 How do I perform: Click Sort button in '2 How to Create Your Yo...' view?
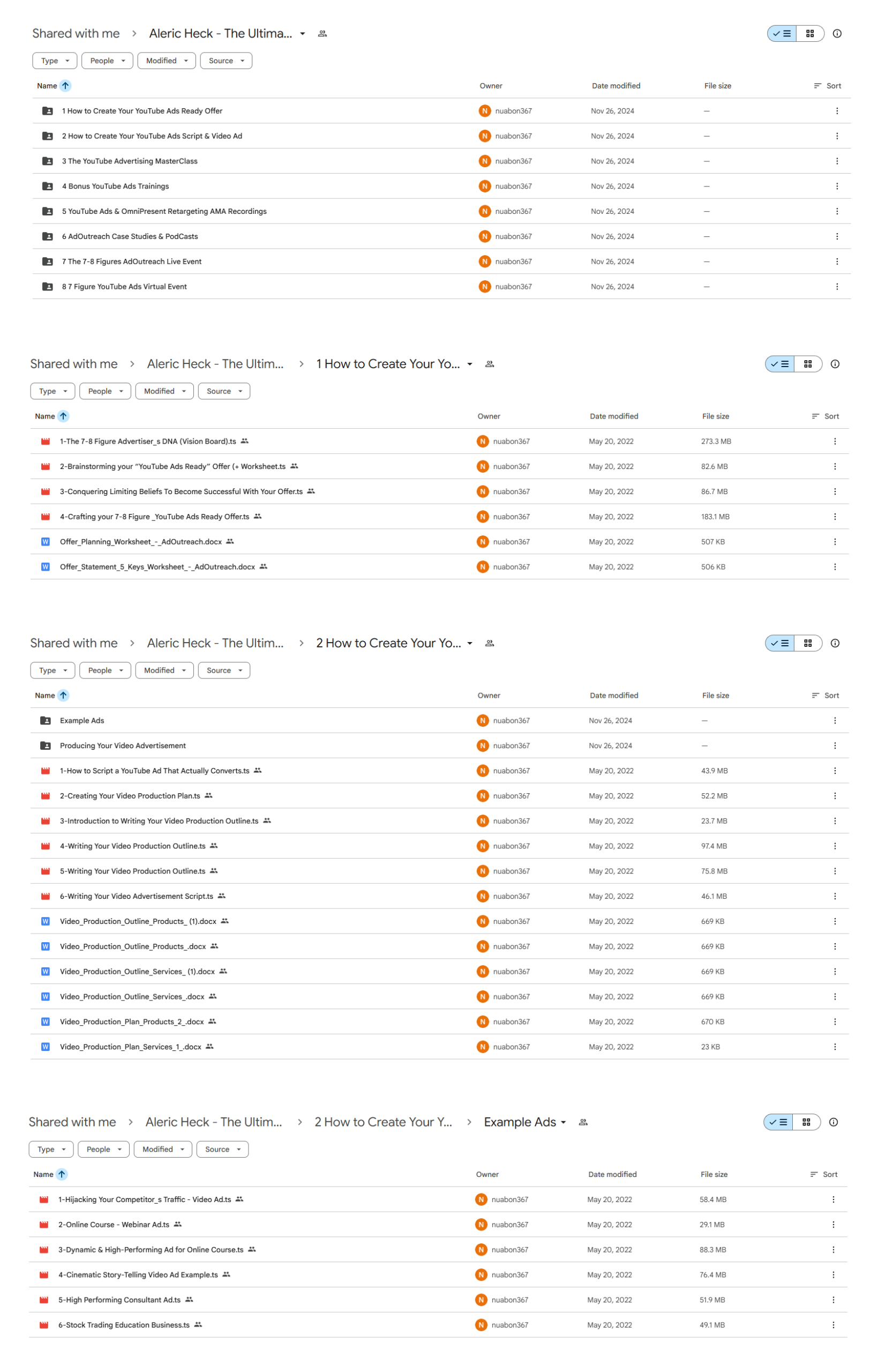[824, 695]
